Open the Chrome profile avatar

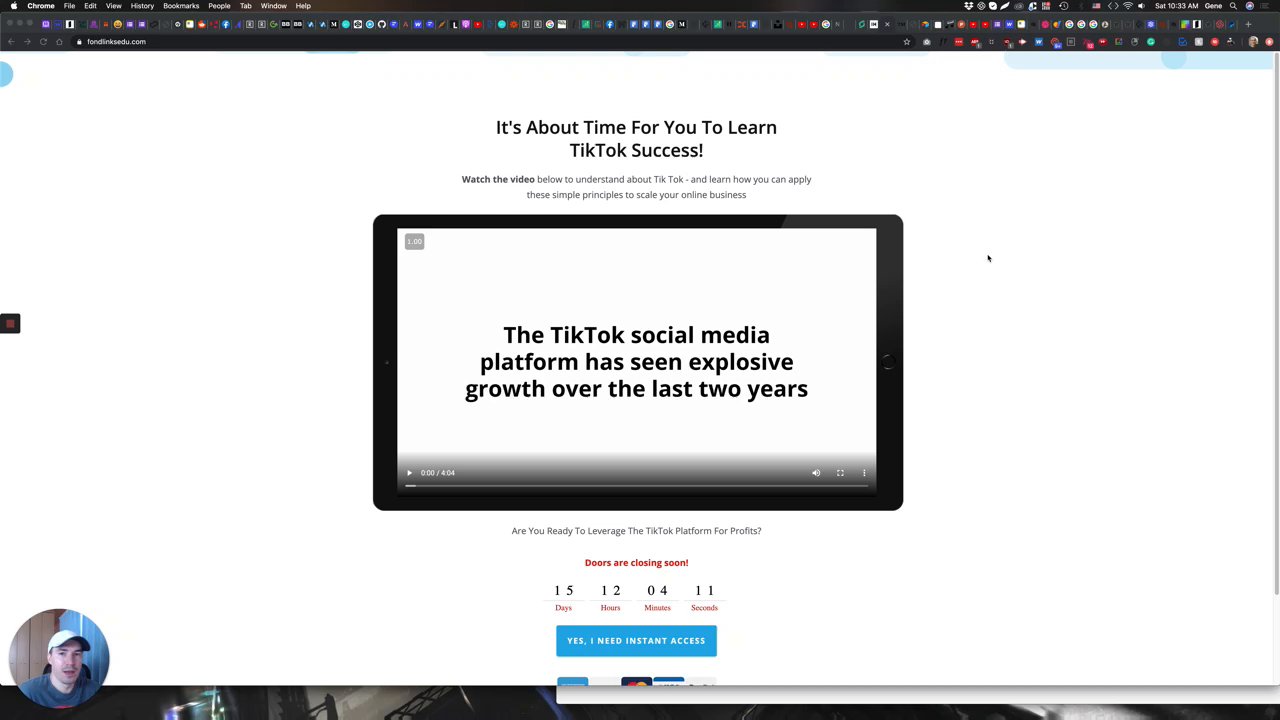pyautogui.click(x=1253, y=42)
